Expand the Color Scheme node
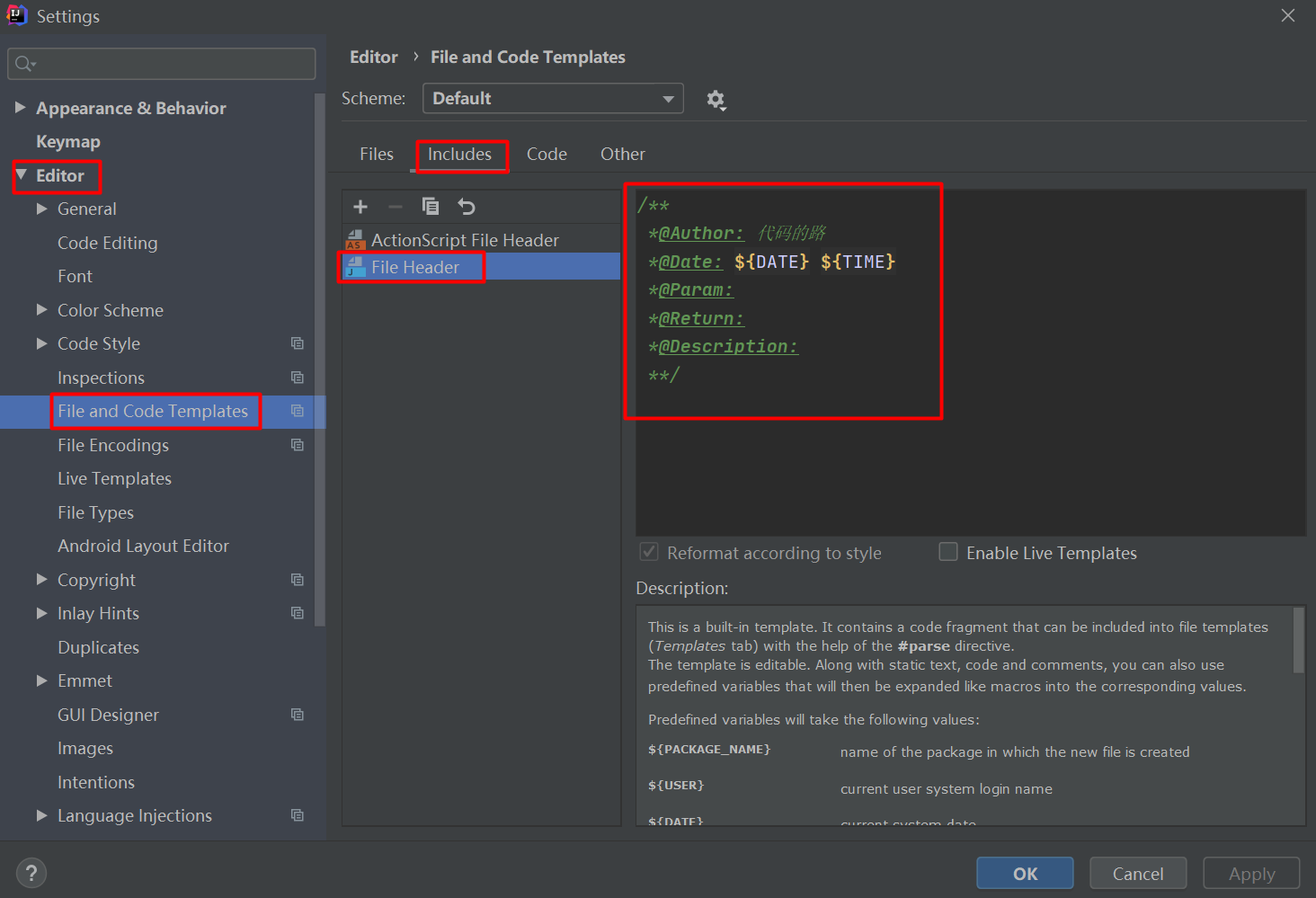 pyautogui.click(x=41, y=310)
